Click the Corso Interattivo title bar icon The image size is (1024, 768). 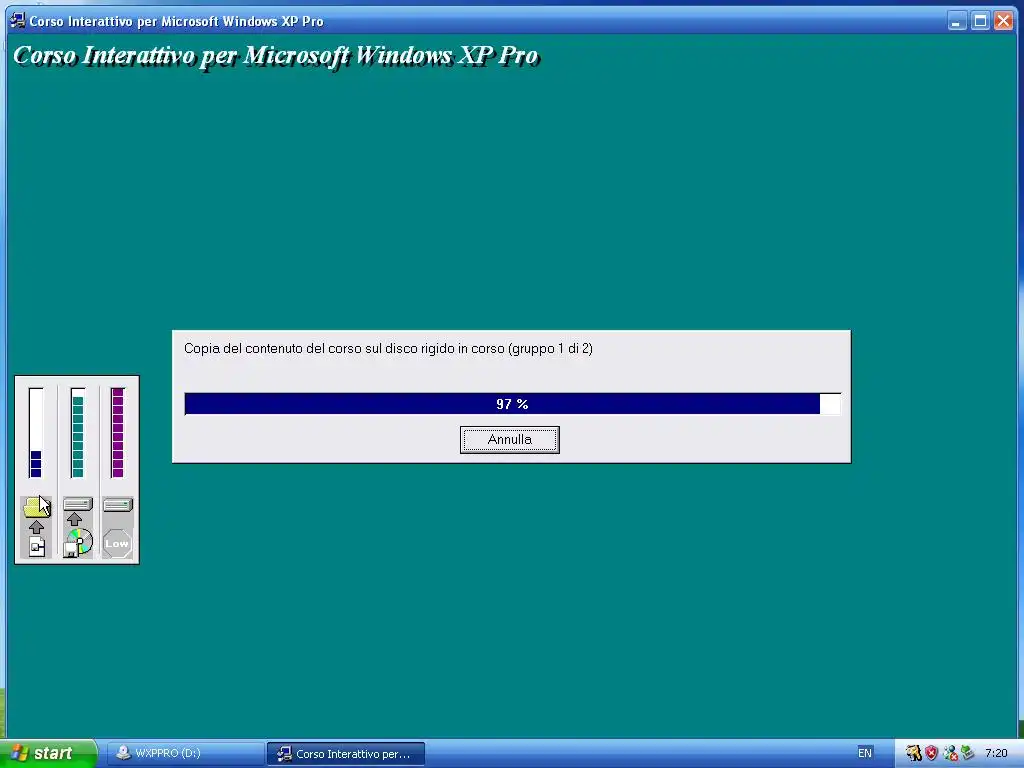(18, 21)
